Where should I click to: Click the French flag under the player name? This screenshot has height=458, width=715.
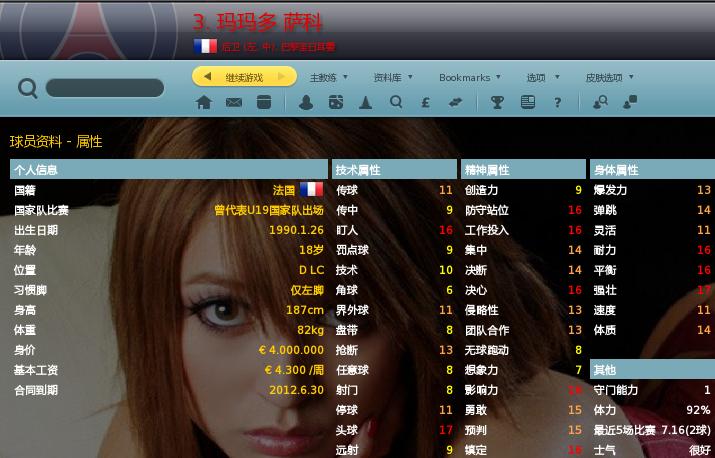[205, 46]
